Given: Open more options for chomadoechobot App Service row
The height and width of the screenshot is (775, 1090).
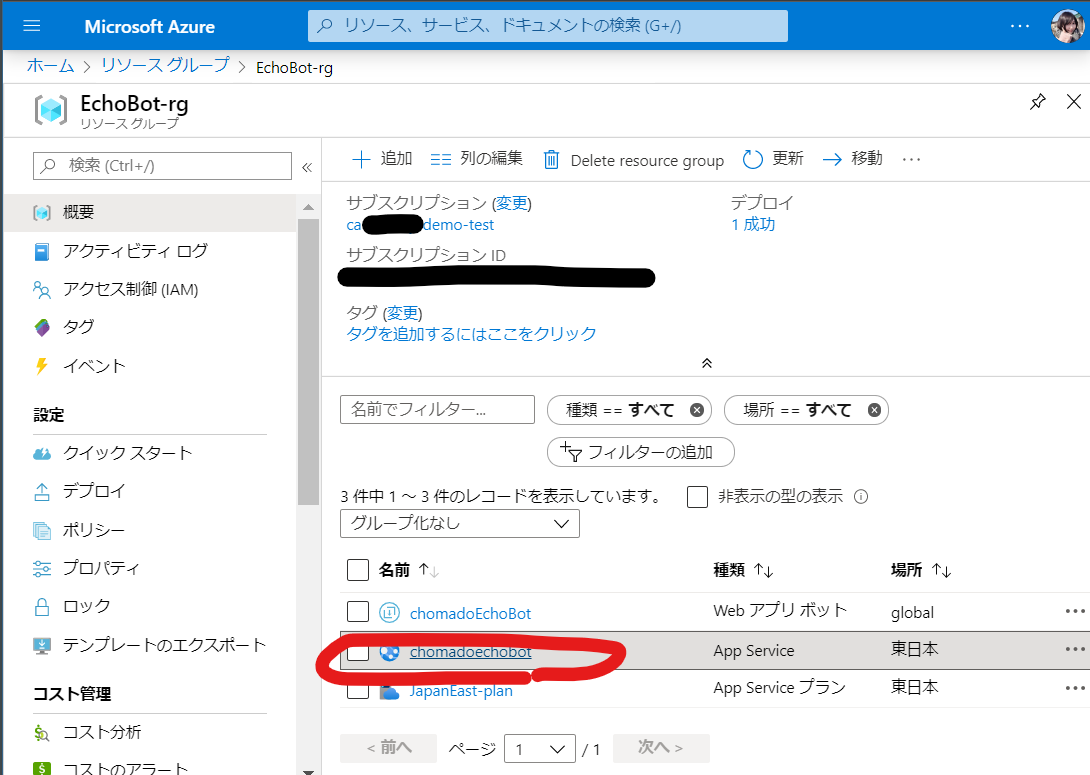Looking at the screenshot, I should (x=1075, y=649).
